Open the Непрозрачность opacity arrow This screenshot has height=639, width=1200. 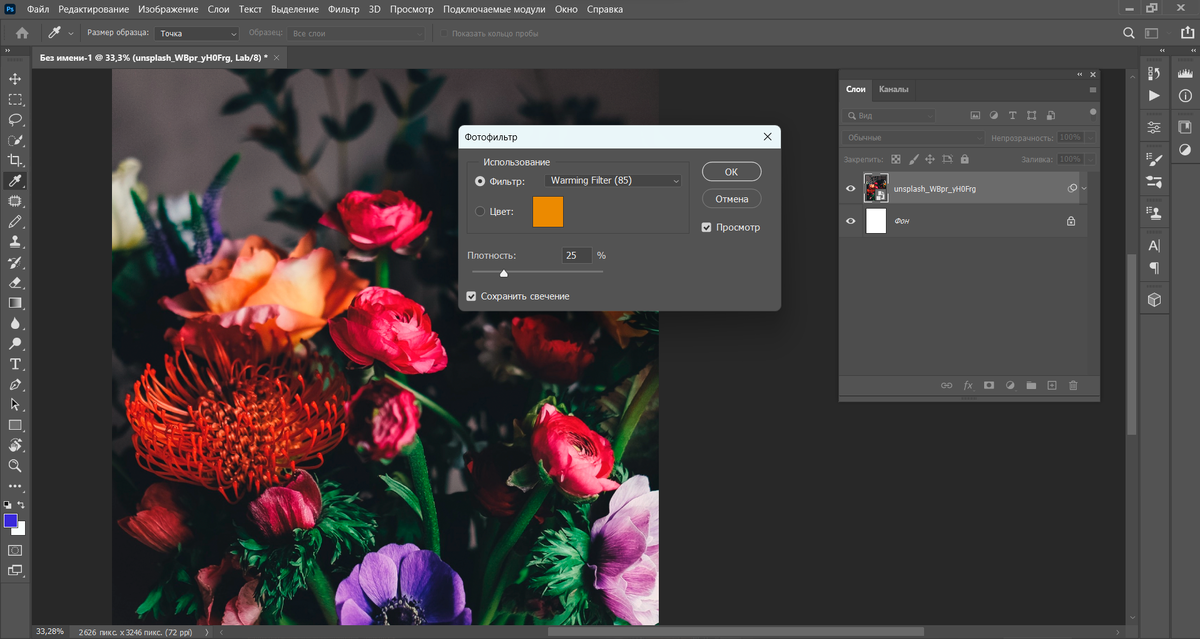tap(1090, 137)
